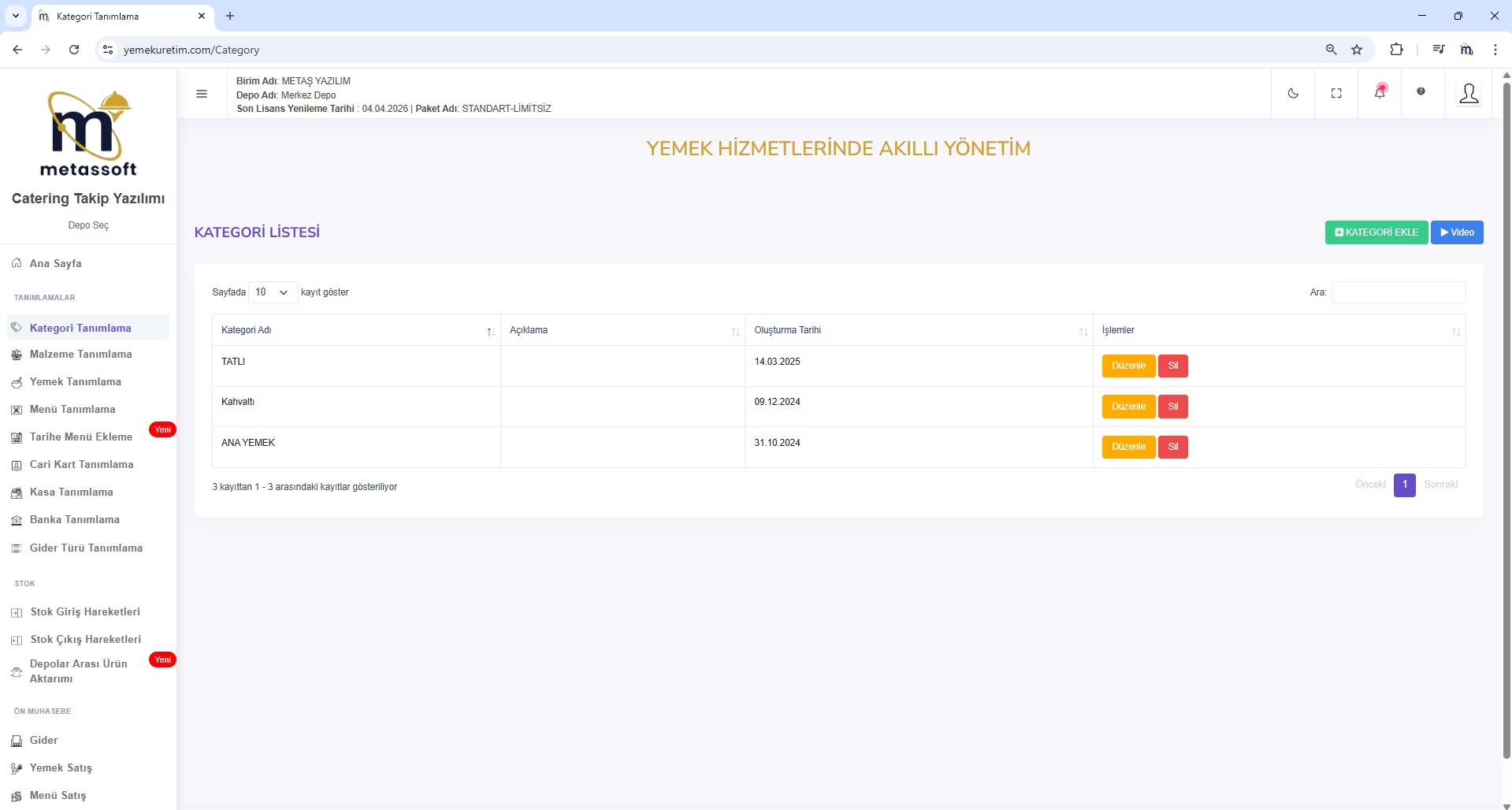The image size is (1512, 810).
Task: Edit TATLI category with Düzenle
Action: click(x=1128, y=366)
